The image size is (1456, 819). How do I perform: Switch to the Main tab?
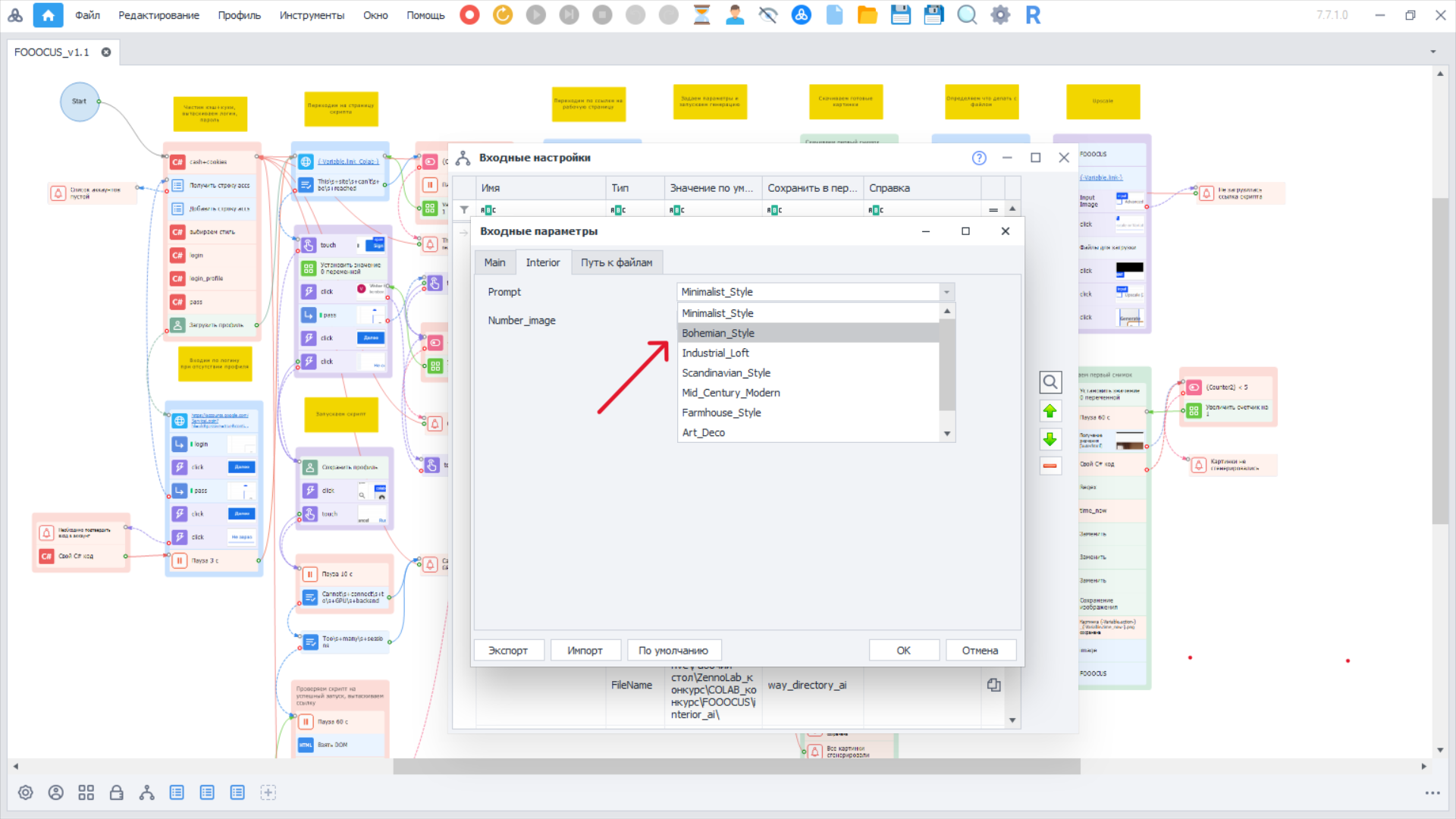(x=494, y=262)
